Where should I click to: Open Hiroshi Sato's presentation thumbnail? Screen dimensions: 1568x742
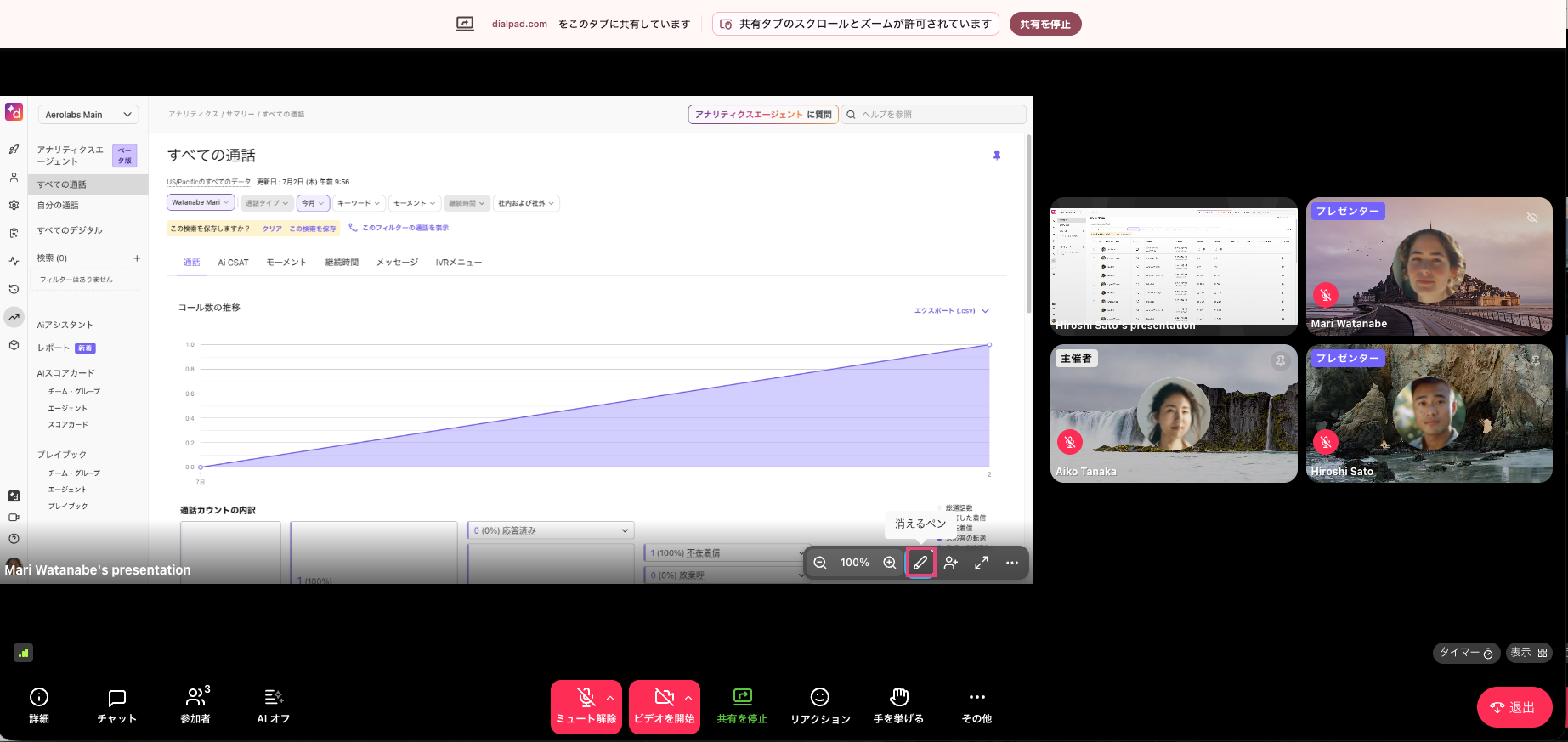tap(1174, 267)
